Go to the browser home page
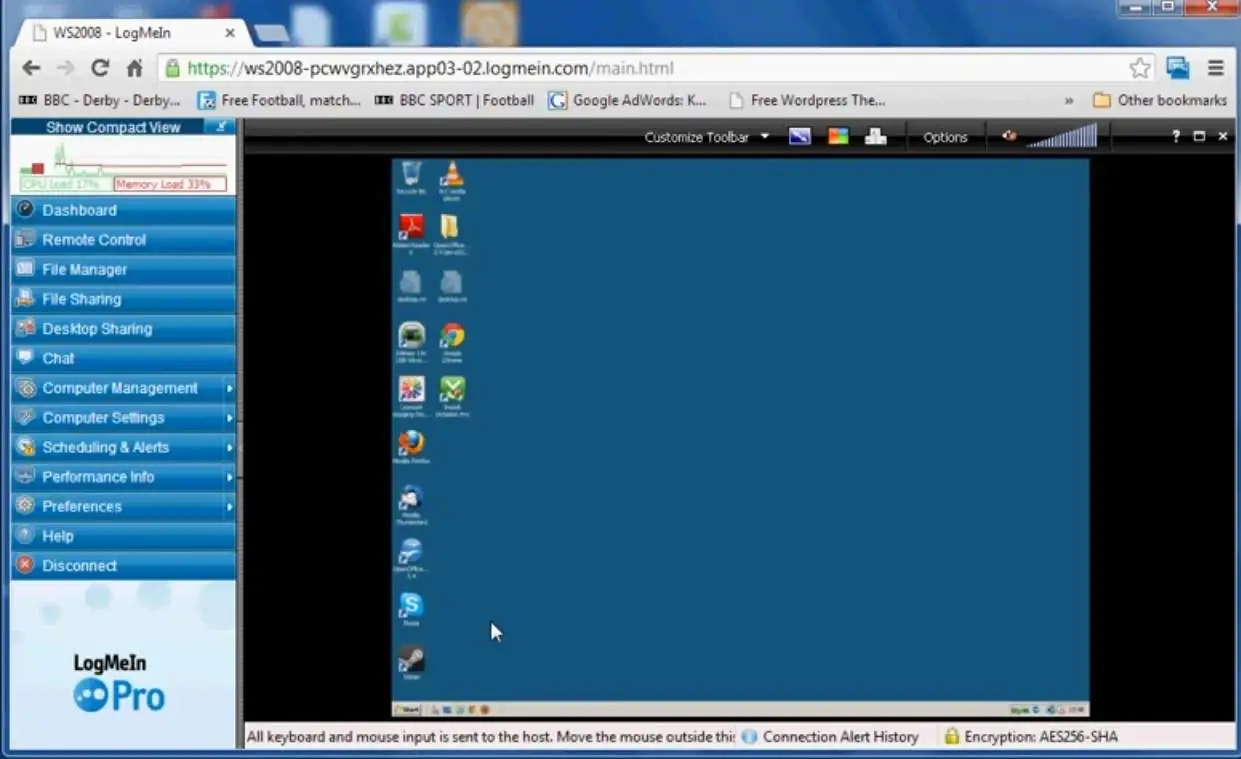The width and height of the screenshot is (1241, 759). coord(134,68)
